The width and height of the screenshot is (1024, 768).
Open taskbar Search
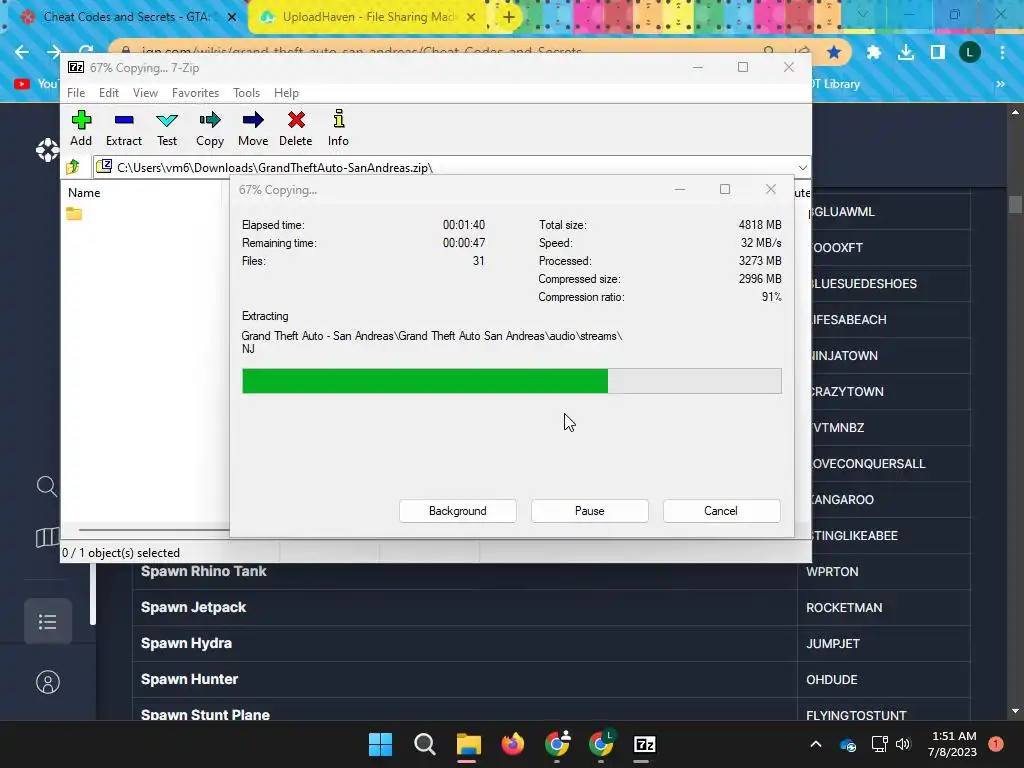424,744
